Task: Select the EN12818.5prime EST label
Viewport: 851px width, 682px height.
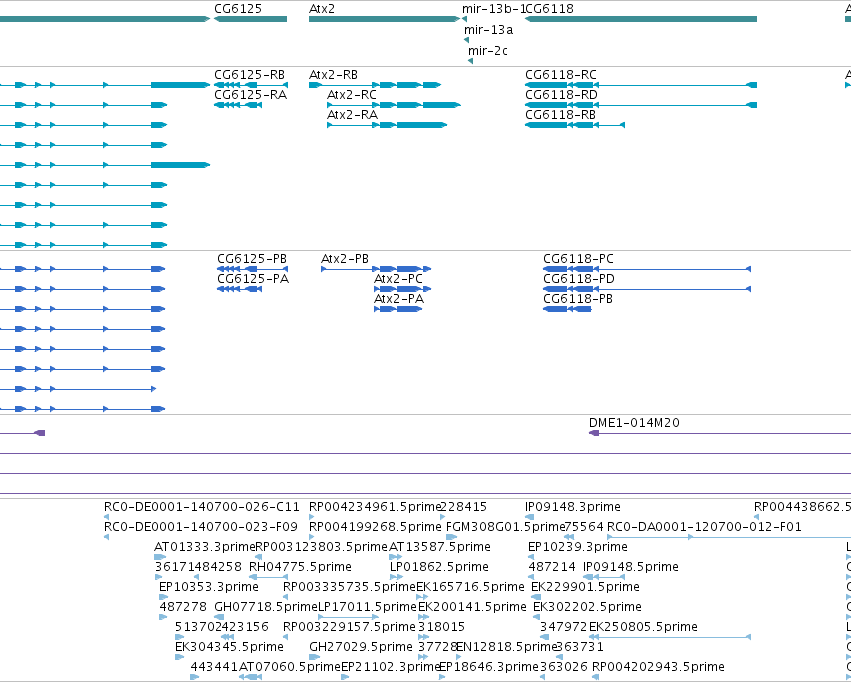Action: coord(507,647)
